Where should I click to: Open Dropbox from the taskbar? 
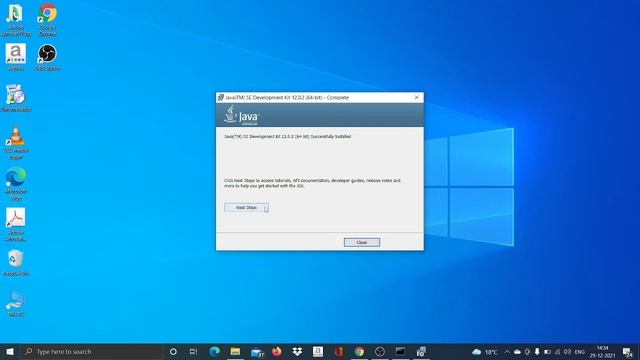pyautogui.click(x=297, y=351)
